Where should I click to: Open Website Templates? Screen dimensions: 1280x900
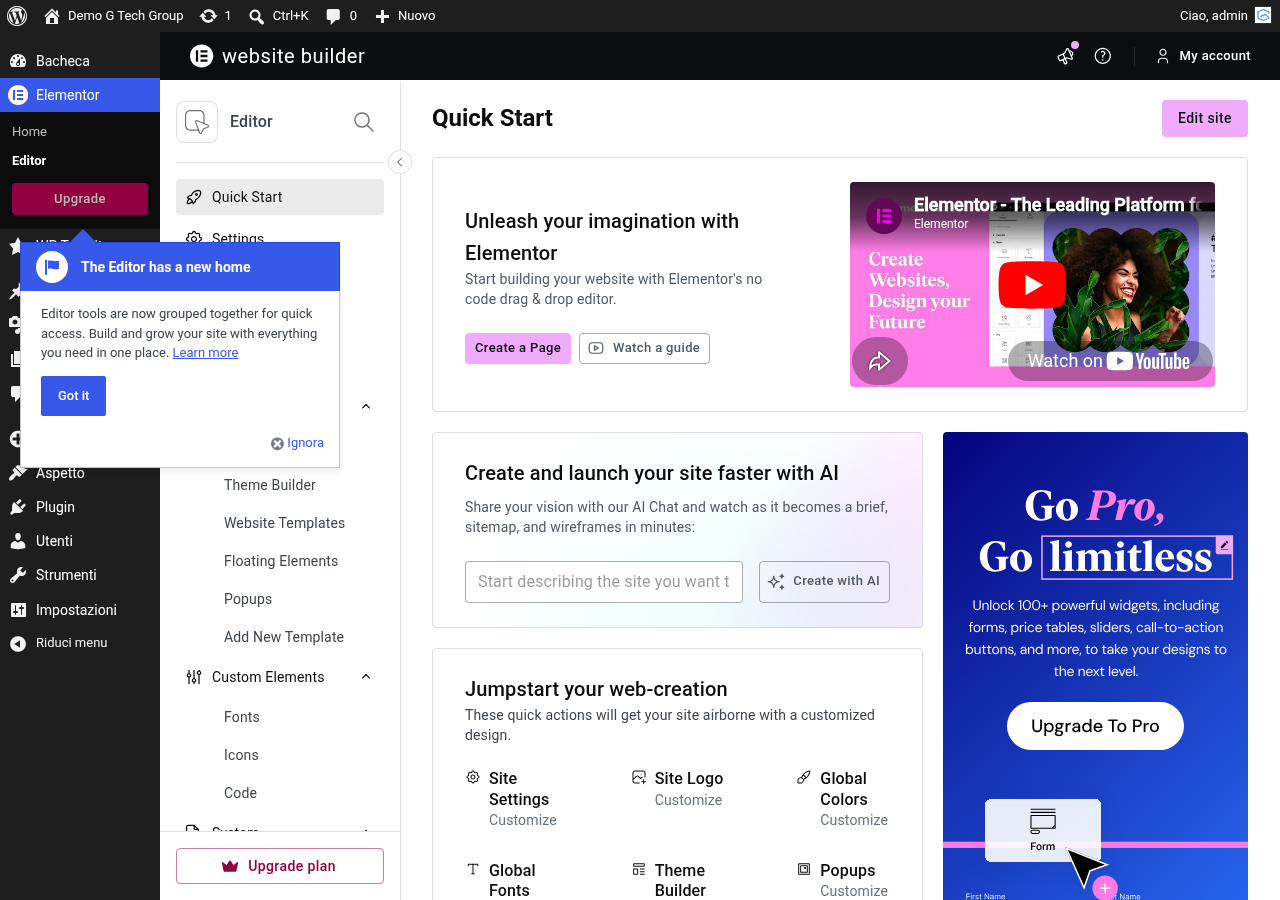(284, 523)
